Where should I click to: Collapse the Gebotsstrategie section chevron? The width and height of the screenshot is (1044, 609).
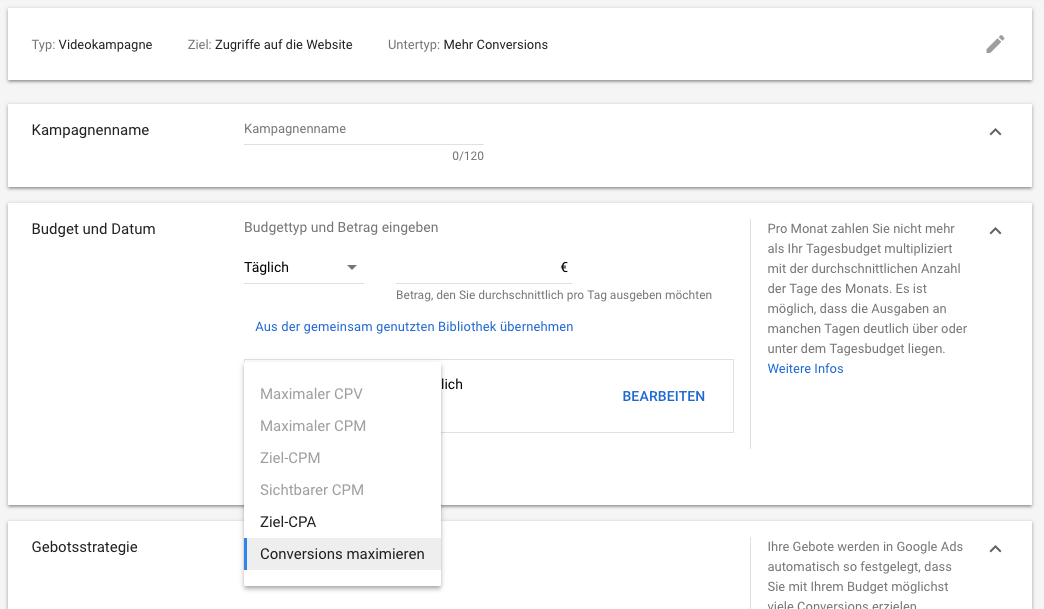tap(995, 549)
